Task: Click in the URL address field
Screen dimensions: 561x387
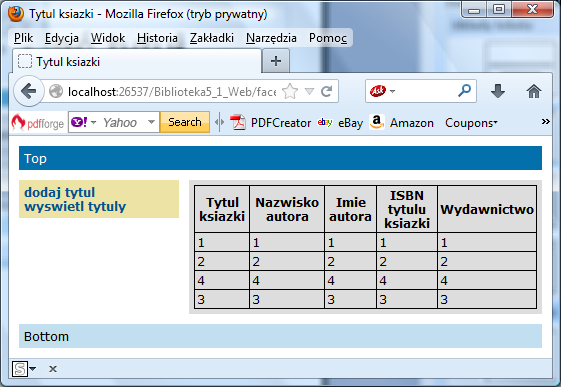Action: (172, 92)
